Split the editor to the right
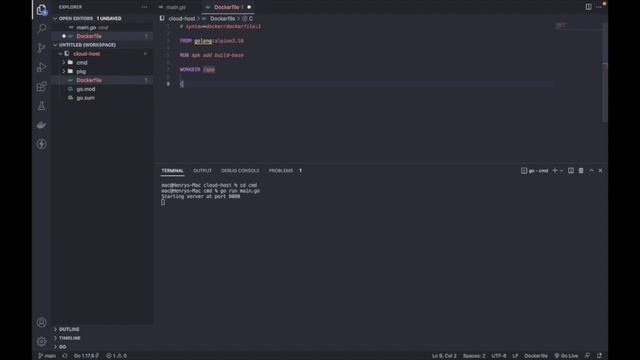This screenshot has width=640, height=360. 588,7
